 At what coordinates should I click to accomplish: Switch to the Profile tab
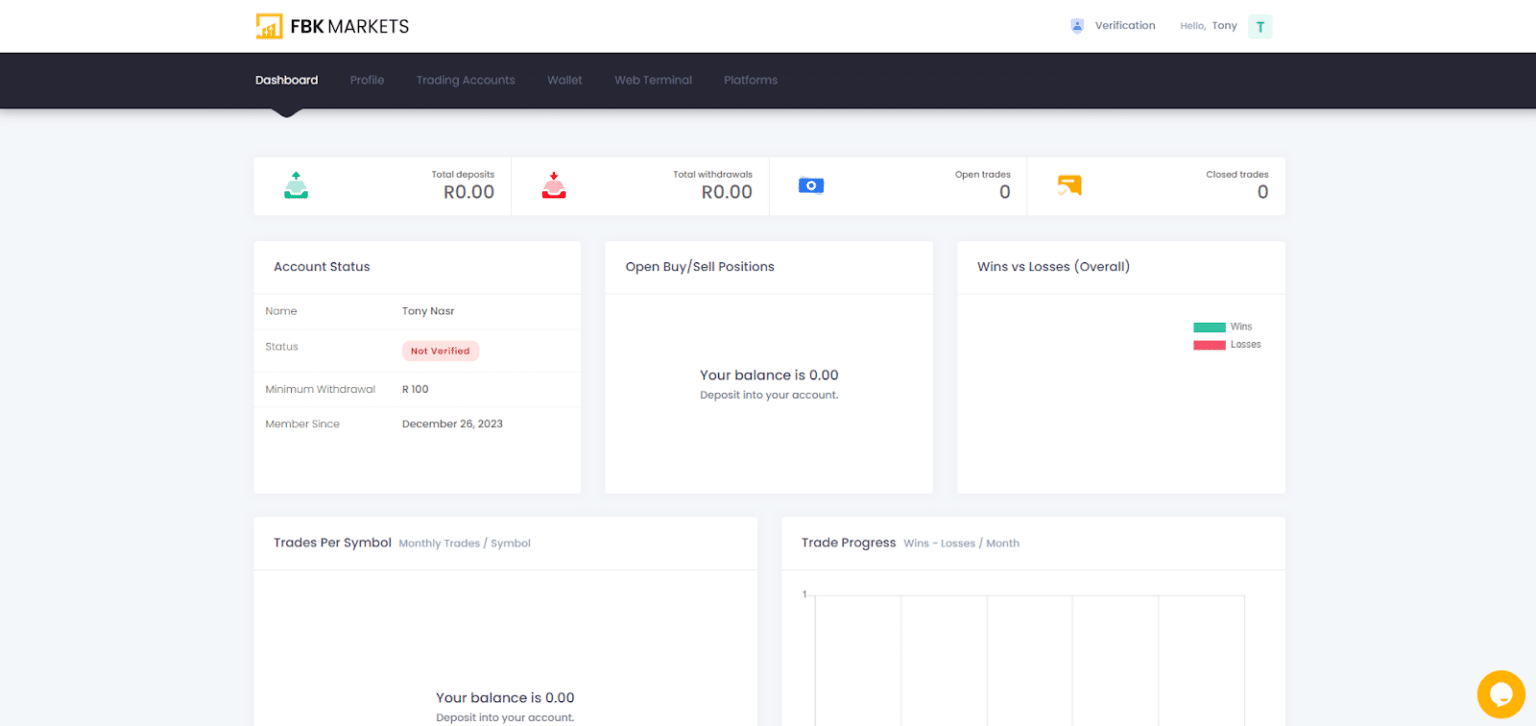[x=367, y=80]
